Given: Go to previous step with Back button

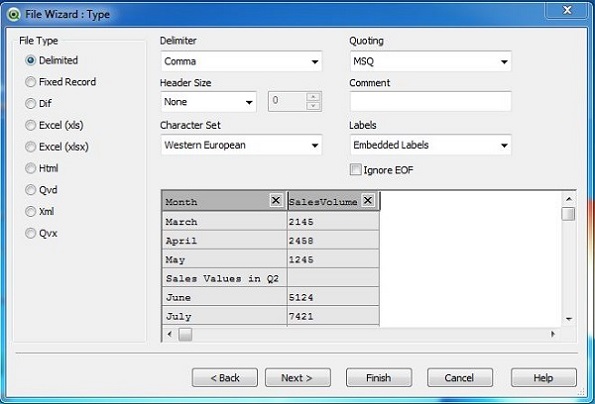Looking at the screenshot, I should (225, 377).
